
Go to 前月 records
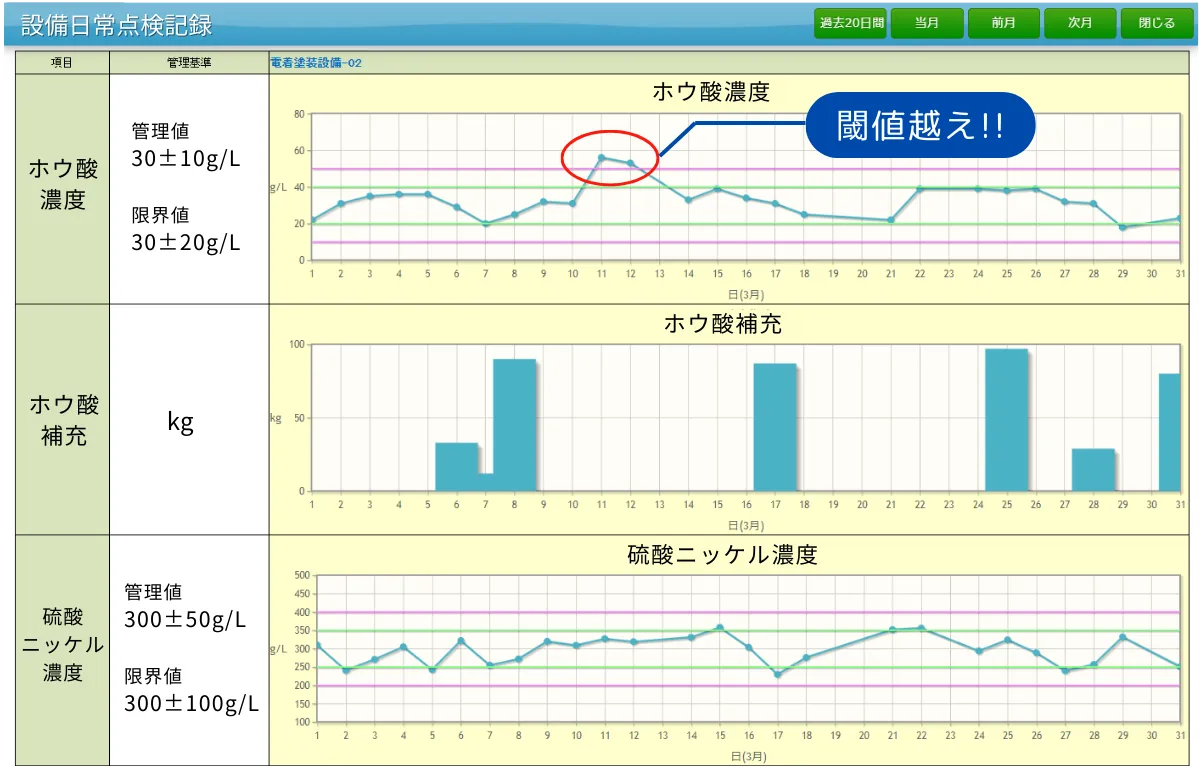(1004, 23)
